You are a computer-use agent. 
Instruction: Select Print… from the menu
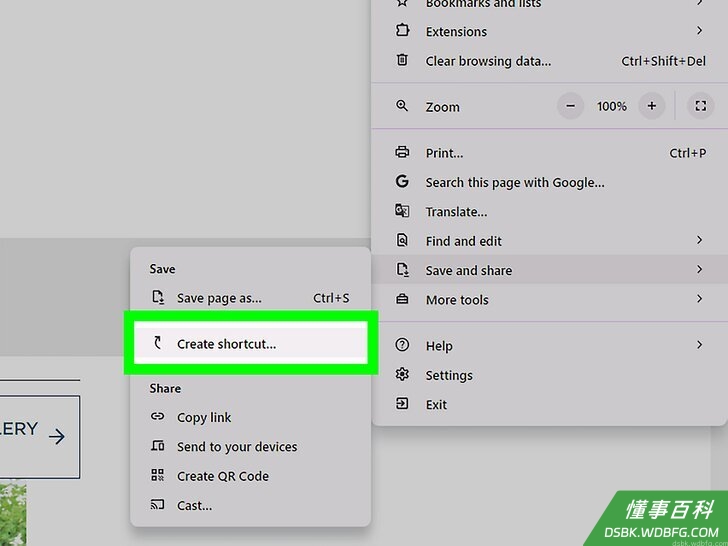pyautogui.click(x=549, y=153)
